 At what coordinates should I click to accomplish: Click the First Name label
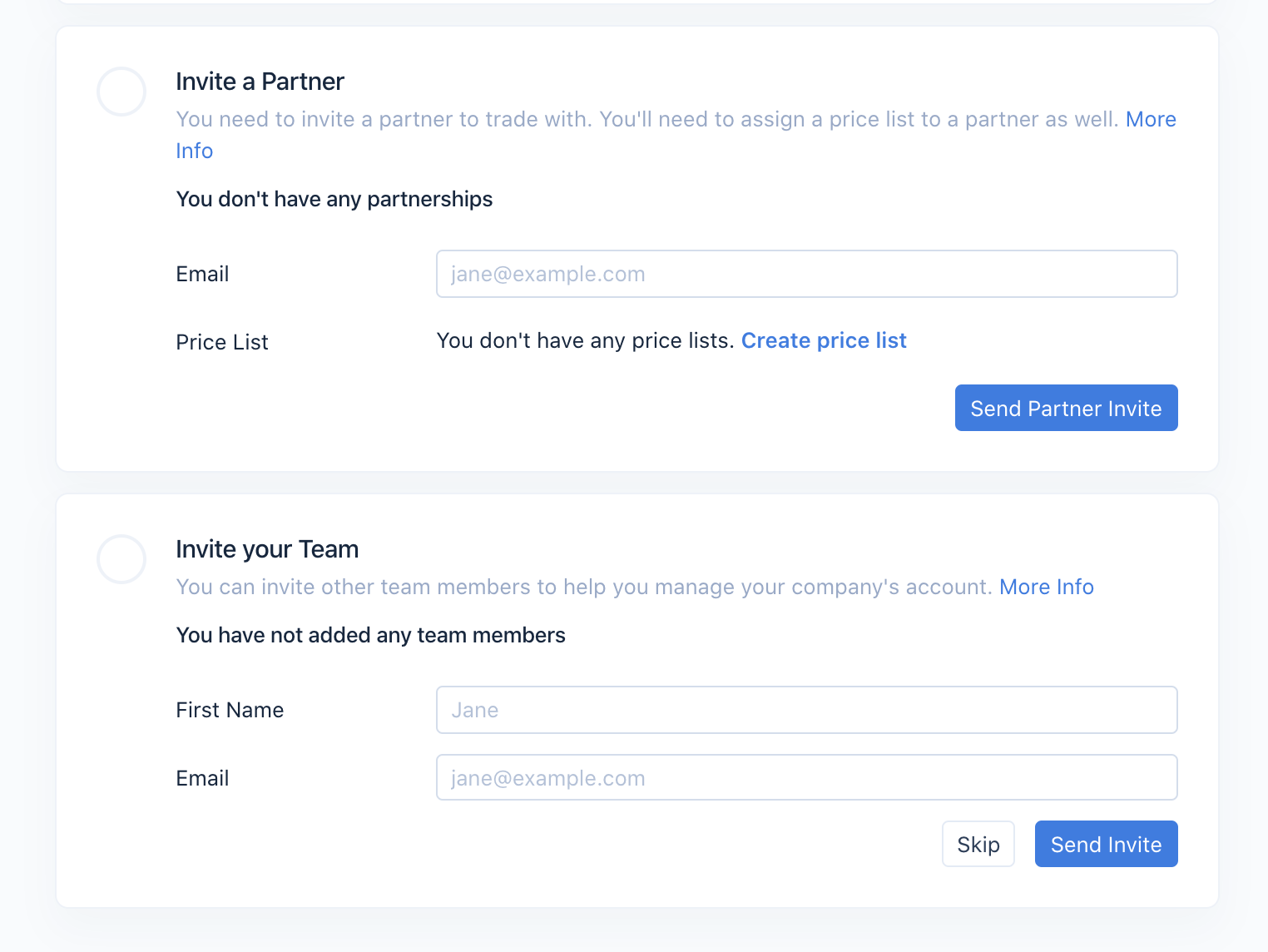pos(230,711)
